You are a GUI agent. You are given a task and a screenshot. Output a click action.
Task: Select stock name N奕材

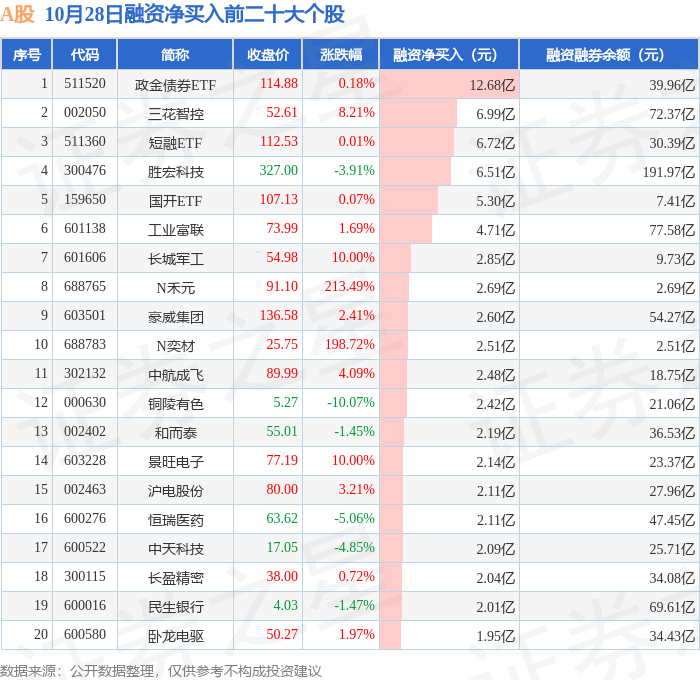[175, 346]
